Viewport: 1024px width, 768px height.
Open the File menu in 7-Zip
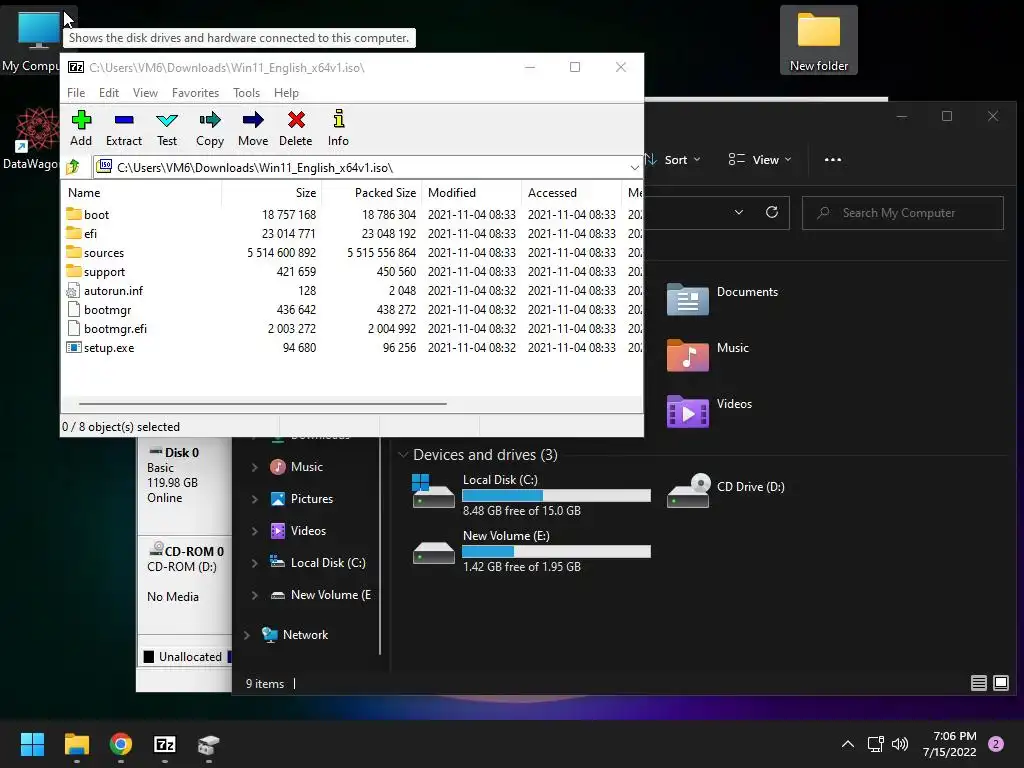point(76,93)
